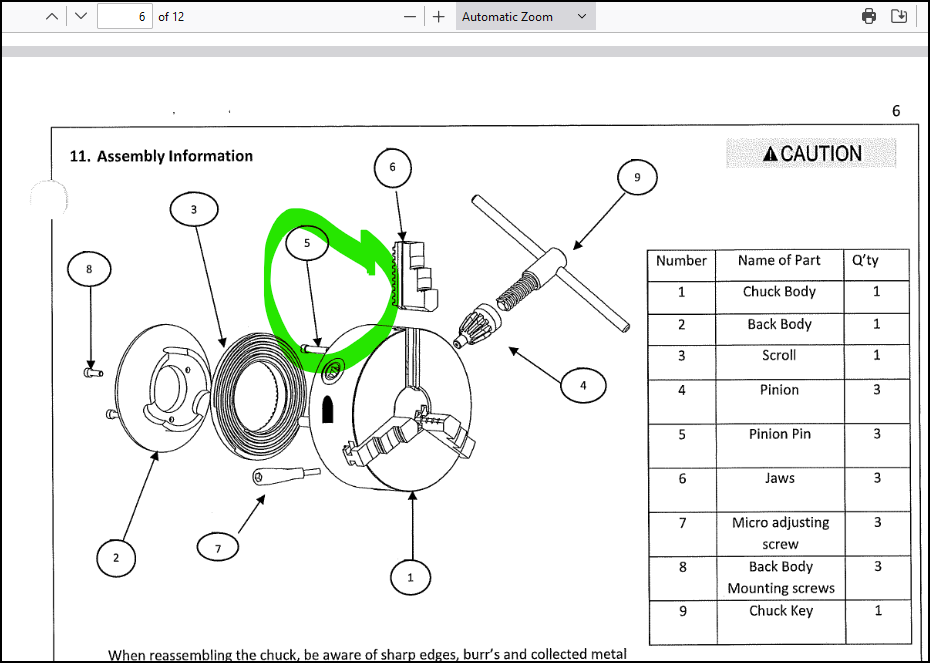930x663 pixels.
Task: Click the circled number 1 callout
Action: [410, 577]
